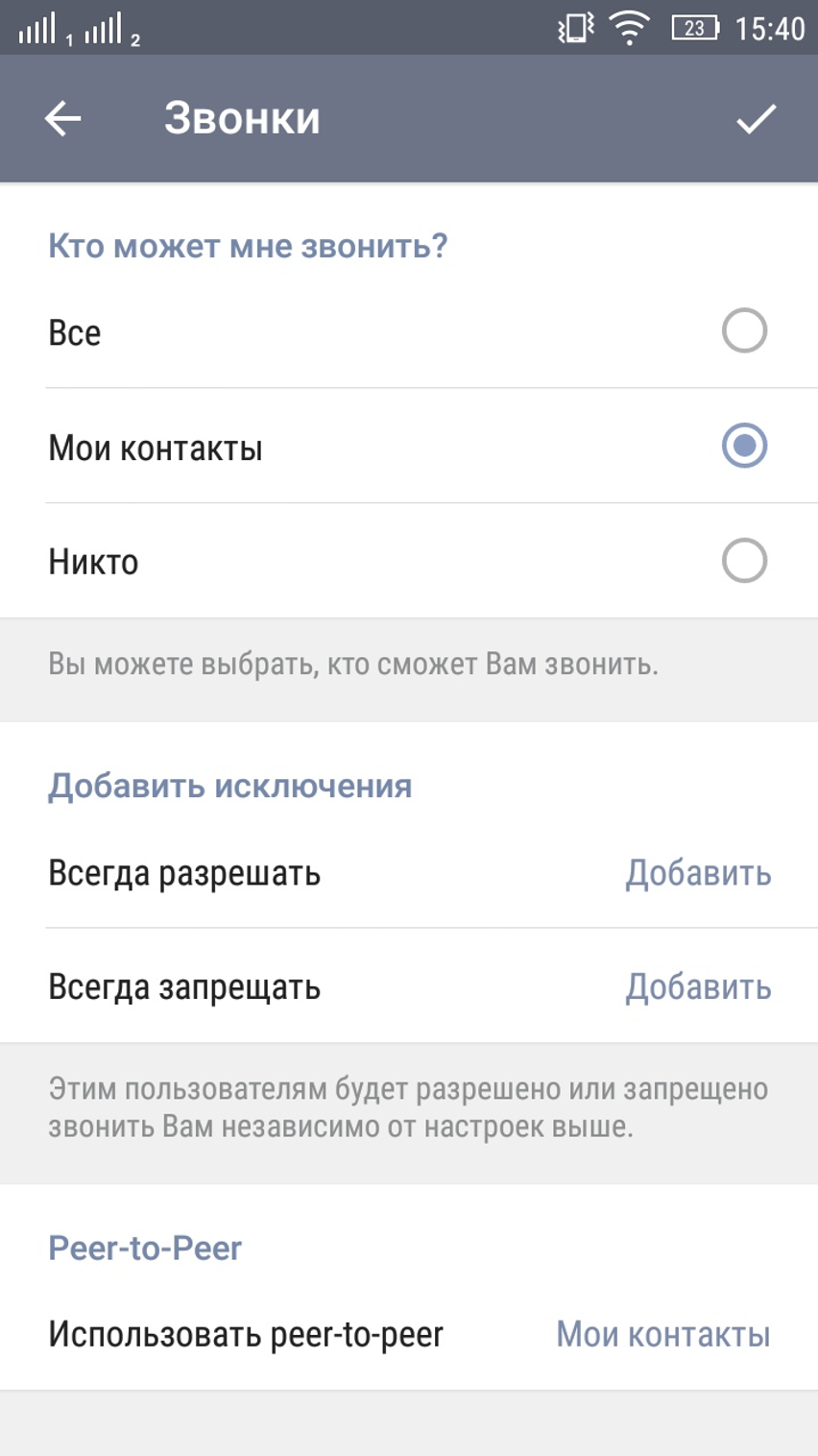Image resolution: width=818 pixels, height=1456 pixels.
Task: Tap the battery indicator icon
Action: click(695, 29)
